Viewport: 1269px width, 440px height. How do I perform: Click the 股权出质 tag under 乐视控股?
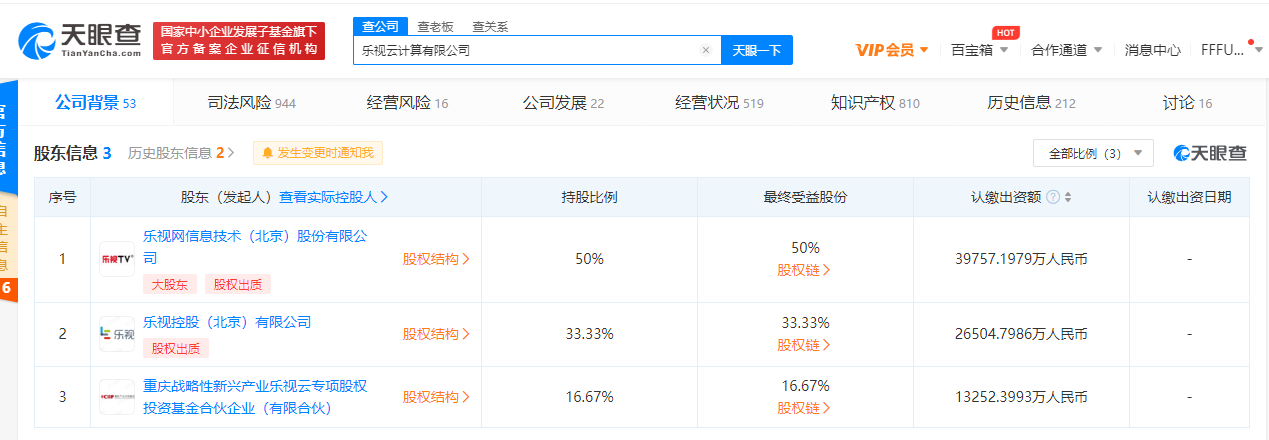176,349
